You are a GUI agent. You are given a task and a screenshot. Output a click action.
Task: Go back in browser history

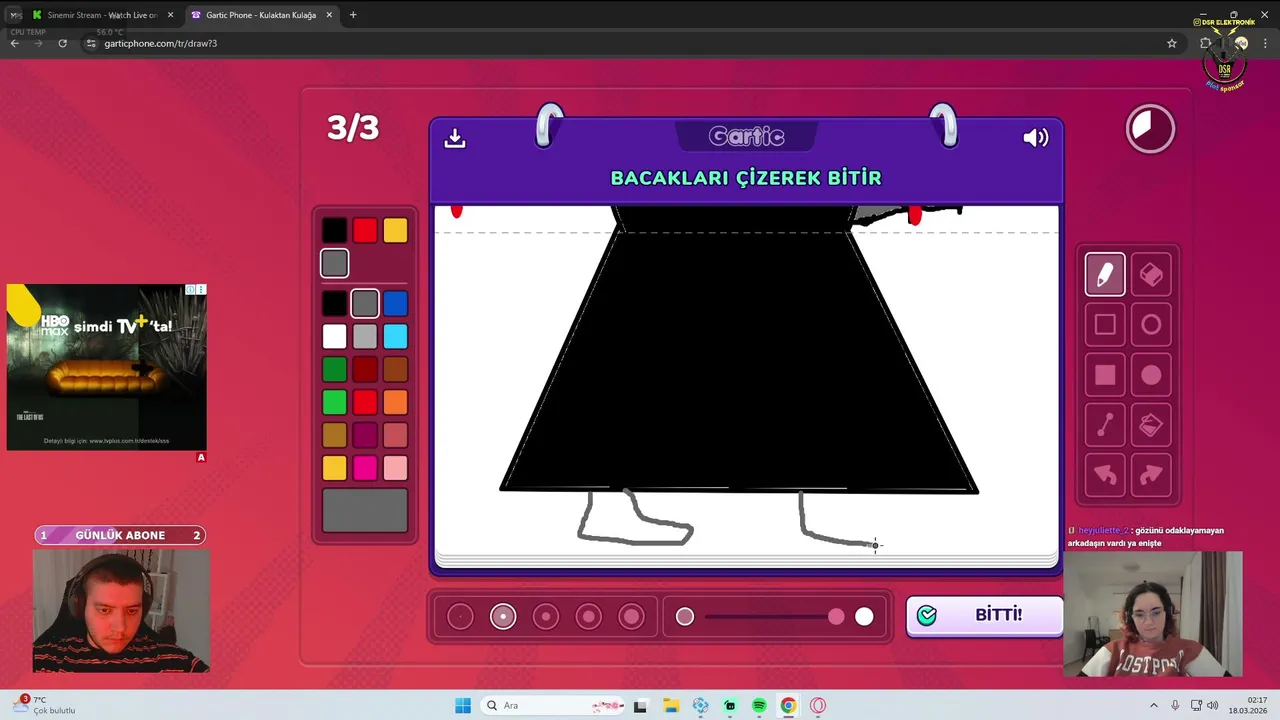(x=15, y=43)
